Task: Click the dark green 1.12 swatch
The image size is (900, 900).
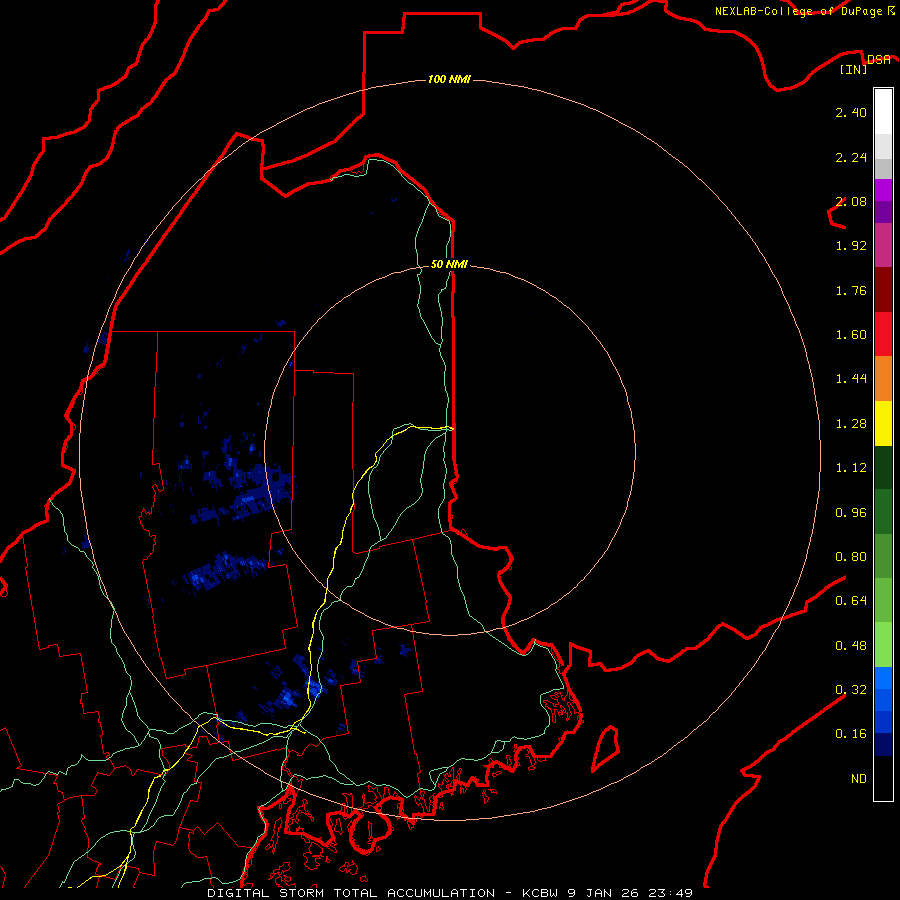Action: point(883,467)
